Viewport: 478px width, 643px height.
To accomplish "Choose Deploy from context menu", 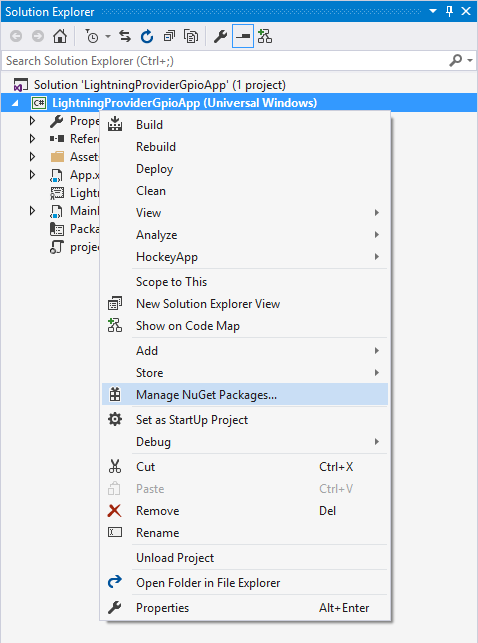I will click(x=245, y=169).
